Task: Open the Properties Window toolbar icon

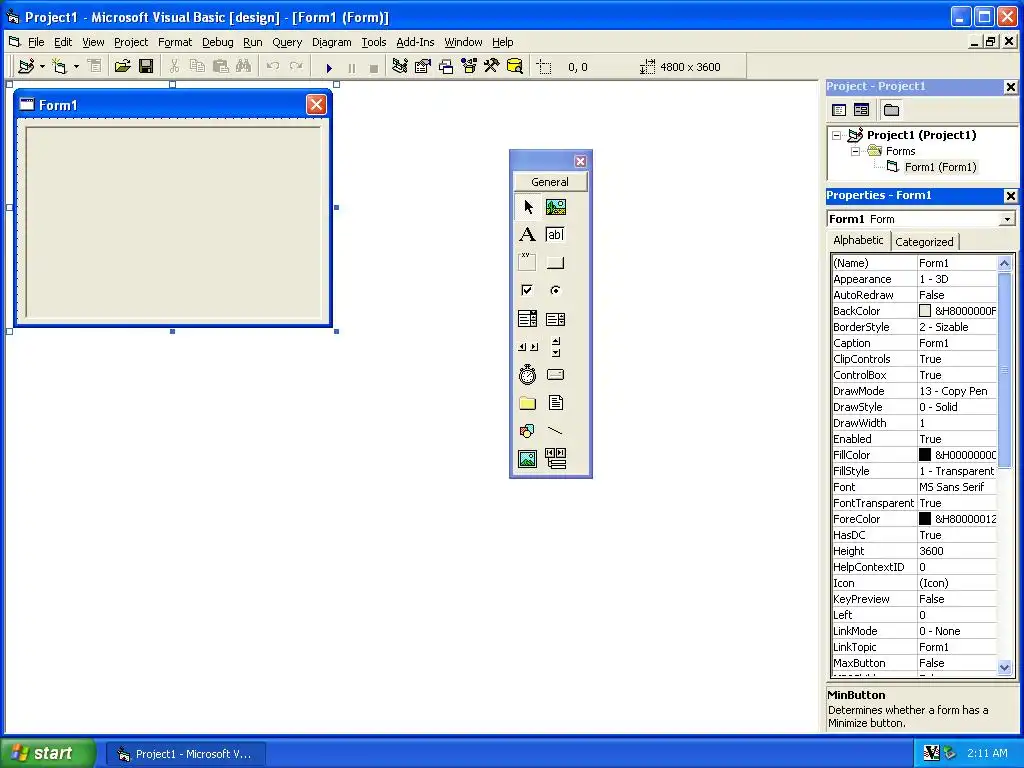Action: [423, 66]
